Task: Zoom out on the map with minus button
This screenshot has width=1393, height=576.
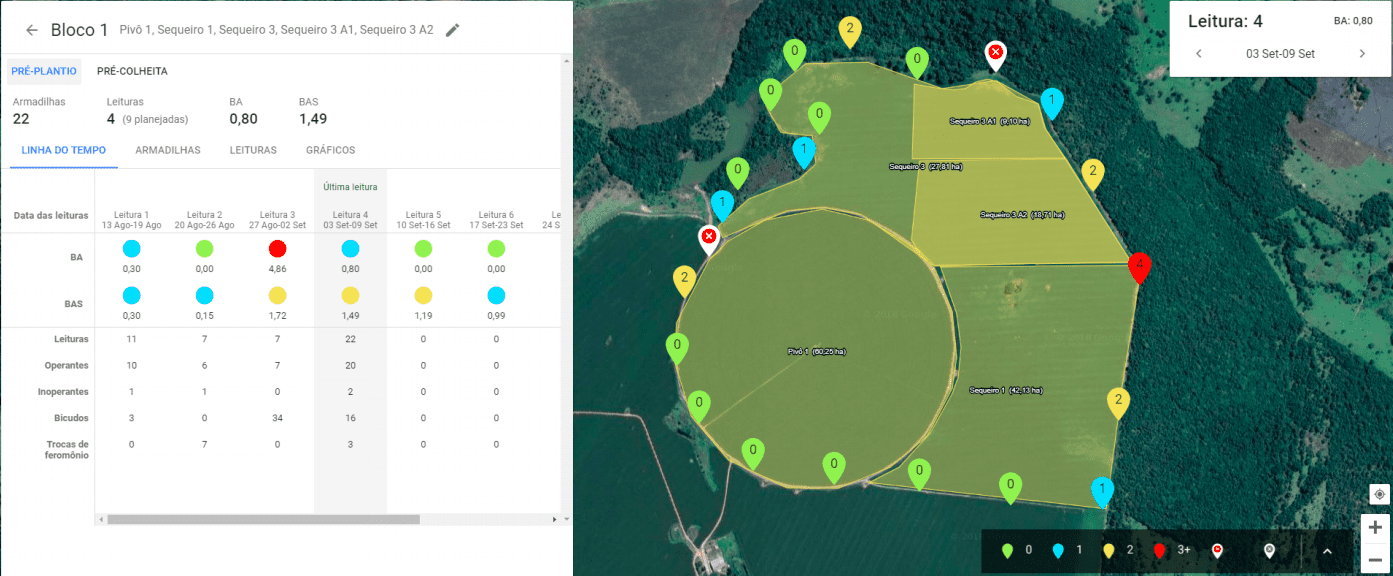Action: pos(1375,559)
